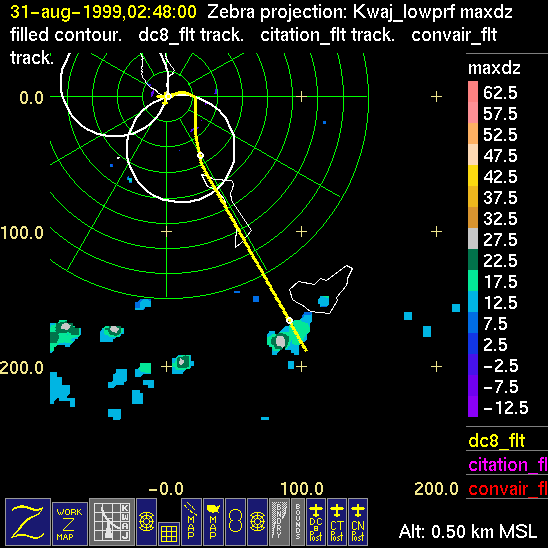Click the large yellow Zebra Z icon
The width and height of the screenshot is (548, 548).
(28, 521)
